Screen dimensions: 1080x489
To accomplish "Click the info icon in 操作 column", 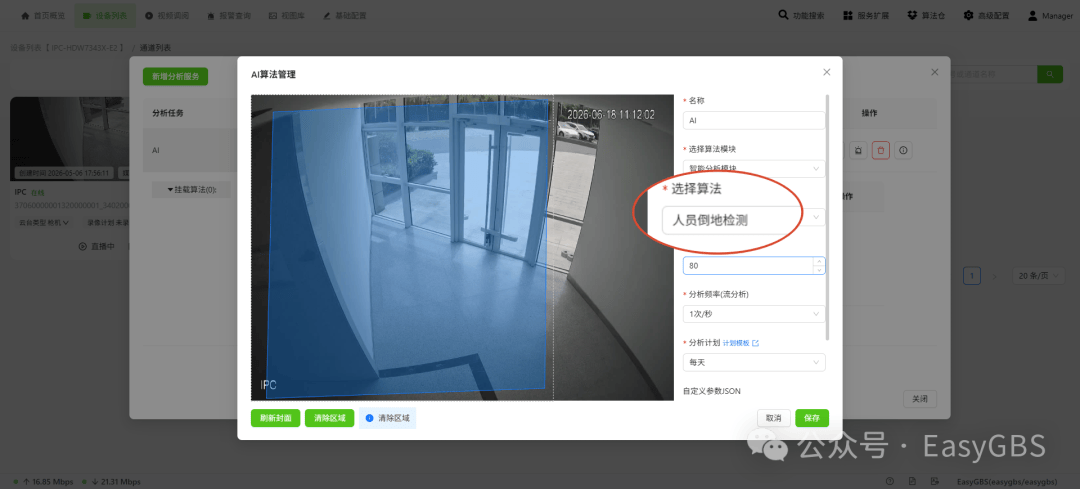I will point(904,149).
